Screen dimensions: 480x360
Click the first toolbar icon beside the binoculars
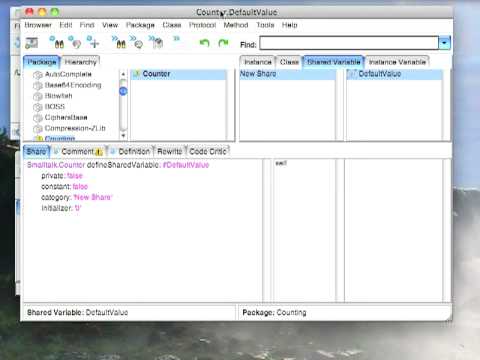(32, 43)
